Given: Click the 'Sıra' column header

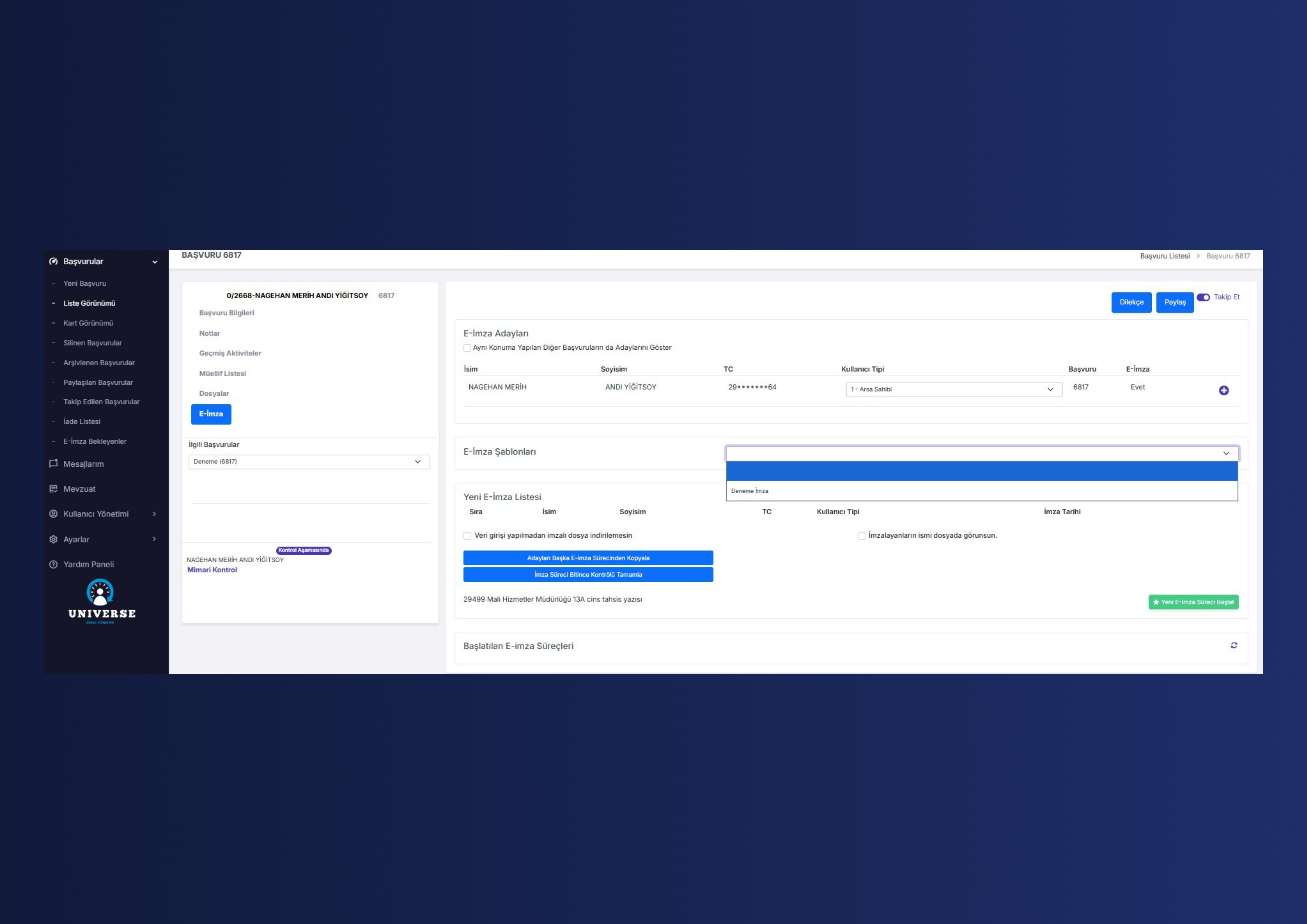Looking at the screenshot, I should [x=476, y=512].
